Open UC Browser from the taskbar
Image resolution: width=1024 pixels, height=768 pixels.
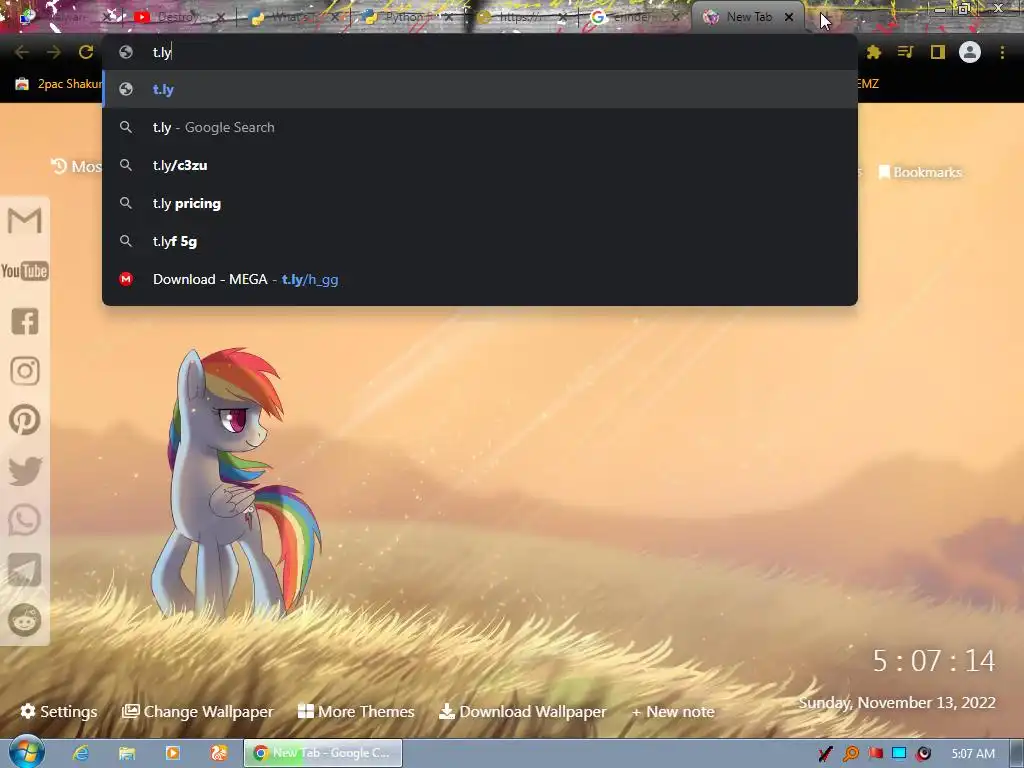tap(218, 753)
